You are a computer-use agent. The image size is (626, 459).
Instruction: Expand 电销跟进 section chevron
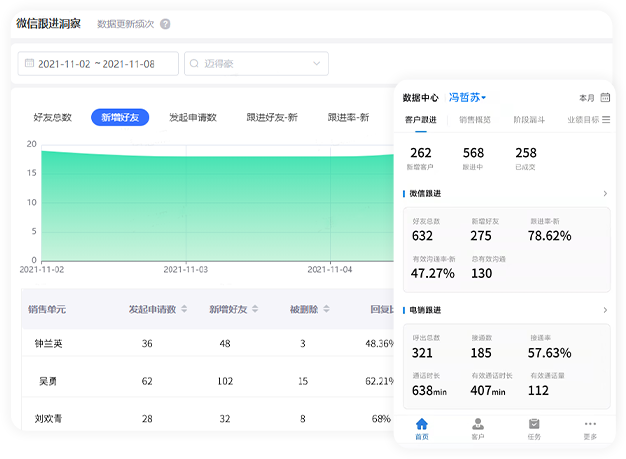pyautogui.click(x=604, y=311)
